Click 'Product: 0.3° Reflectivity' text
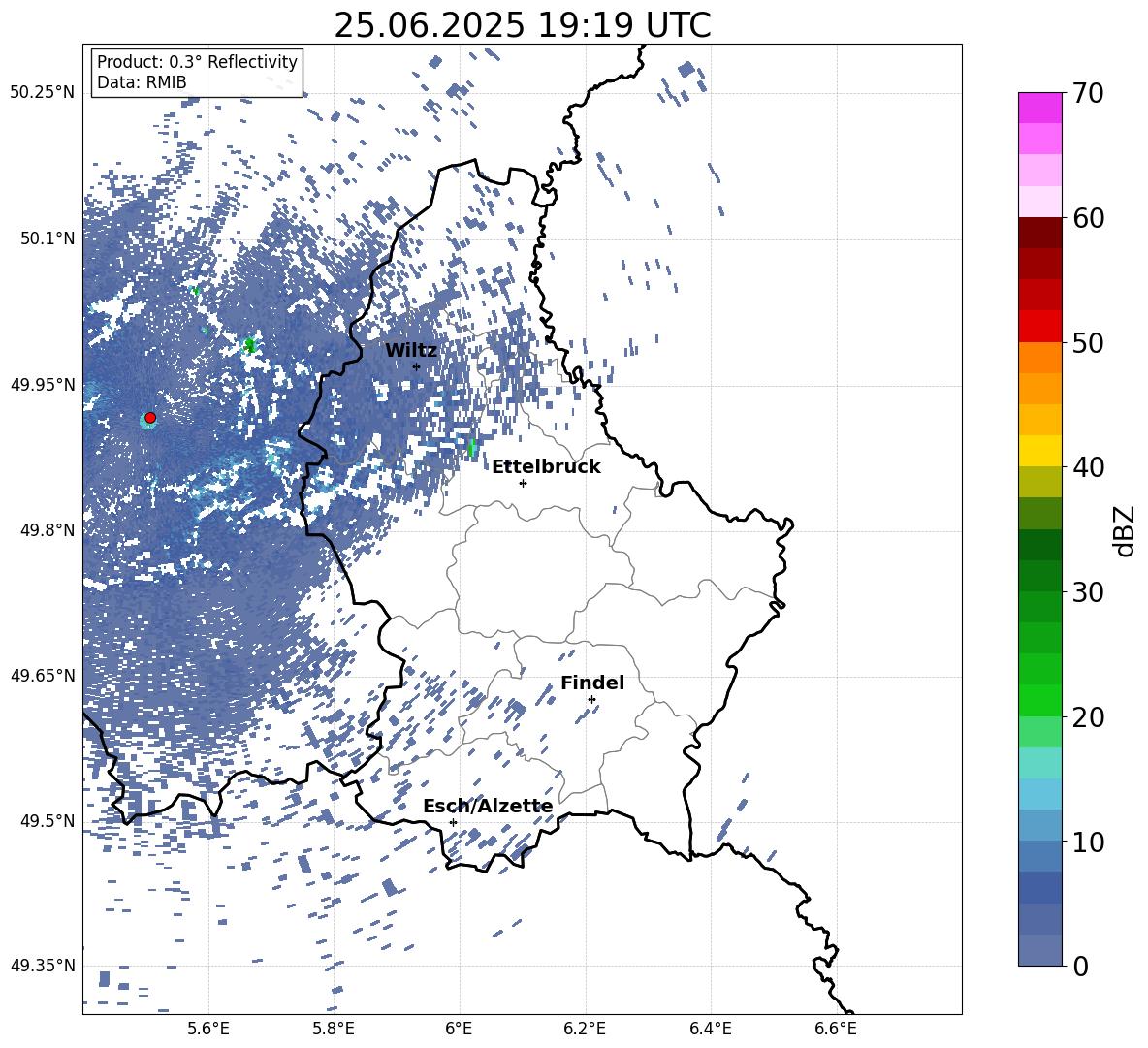 coord(197,61)
